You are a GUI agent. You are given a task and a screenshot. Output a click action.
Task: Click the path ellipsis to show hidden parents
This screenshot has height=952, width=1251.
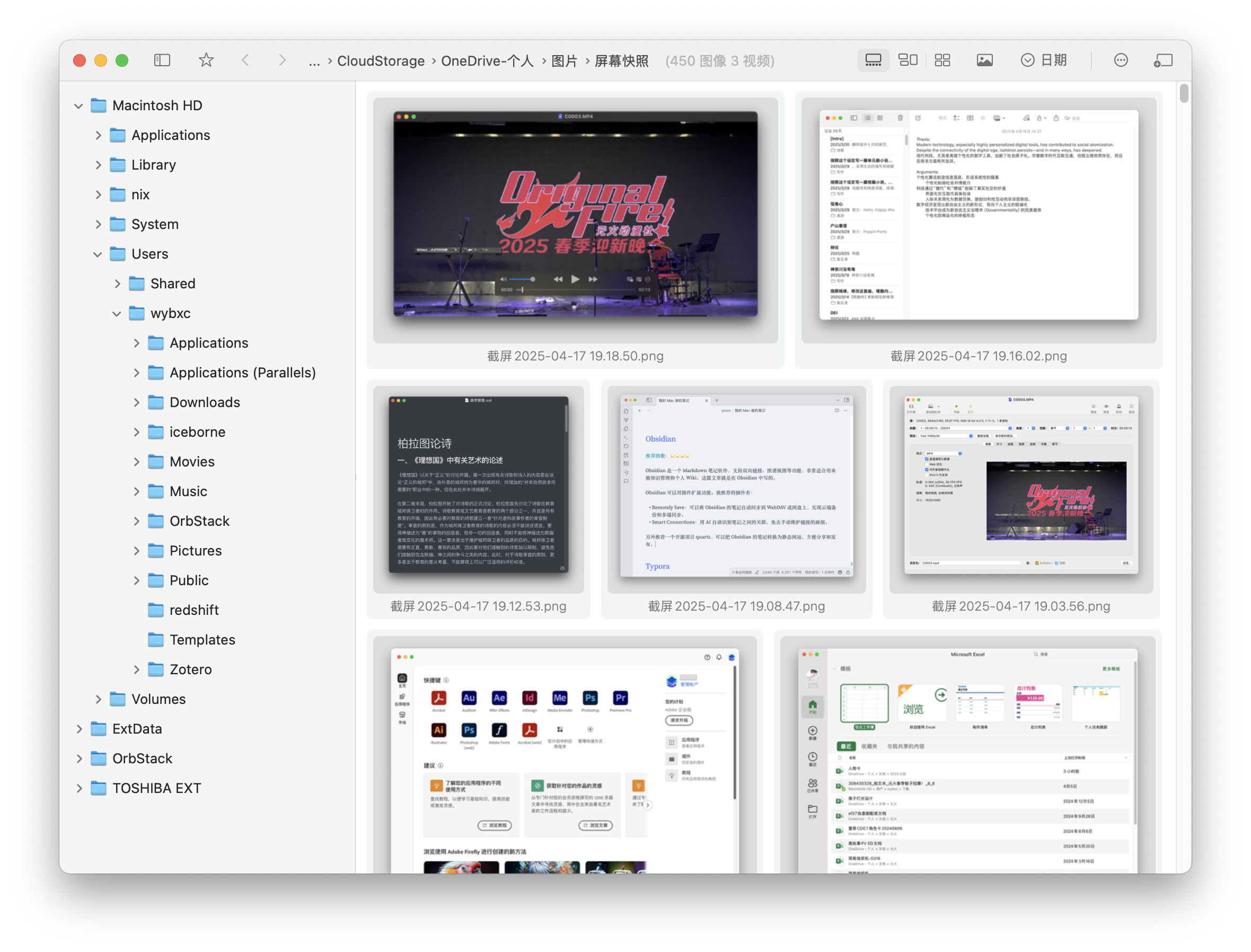click(x=314, y=60)
